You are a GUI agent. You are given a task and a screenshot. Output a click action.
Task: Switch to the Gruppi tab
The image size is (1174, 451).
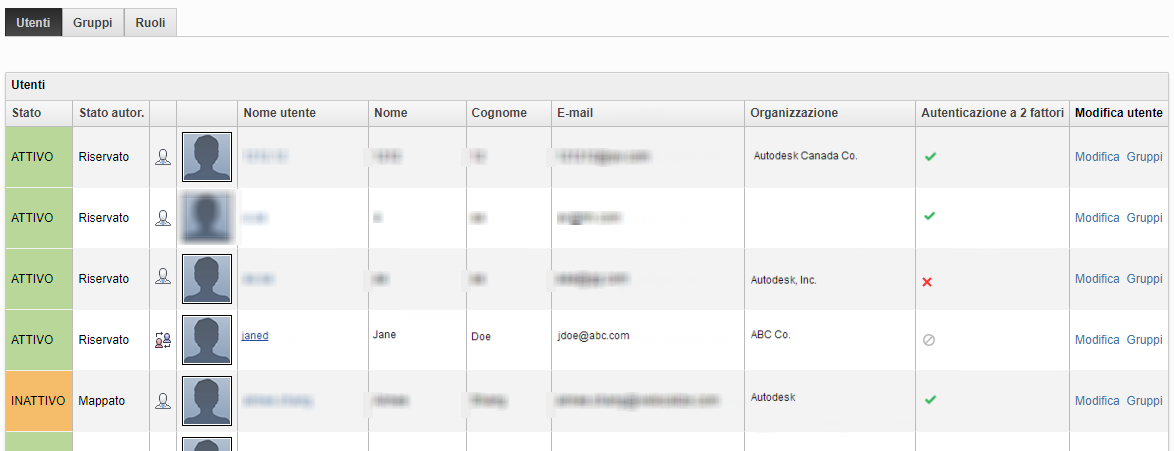tap(92, 22)
